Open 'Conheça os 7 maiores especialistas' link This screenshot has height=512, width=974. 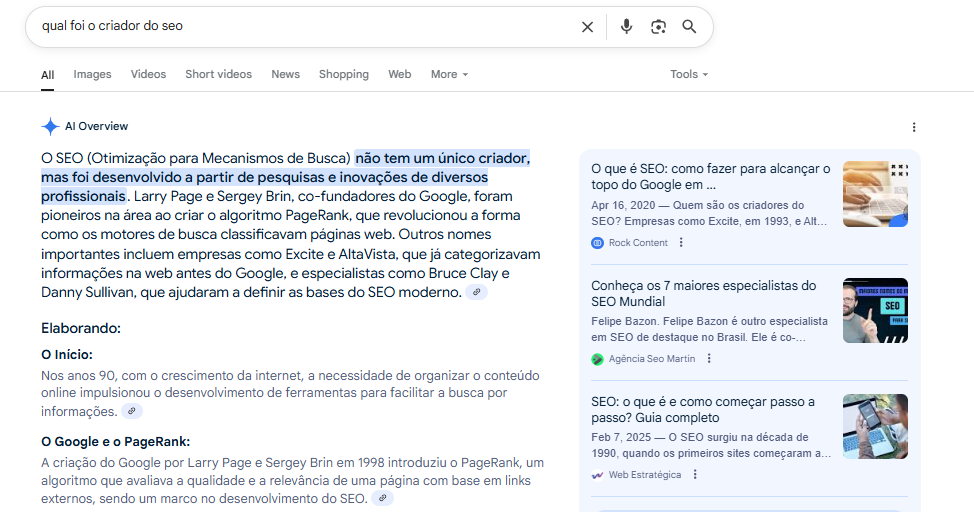(x=703, y=293)
